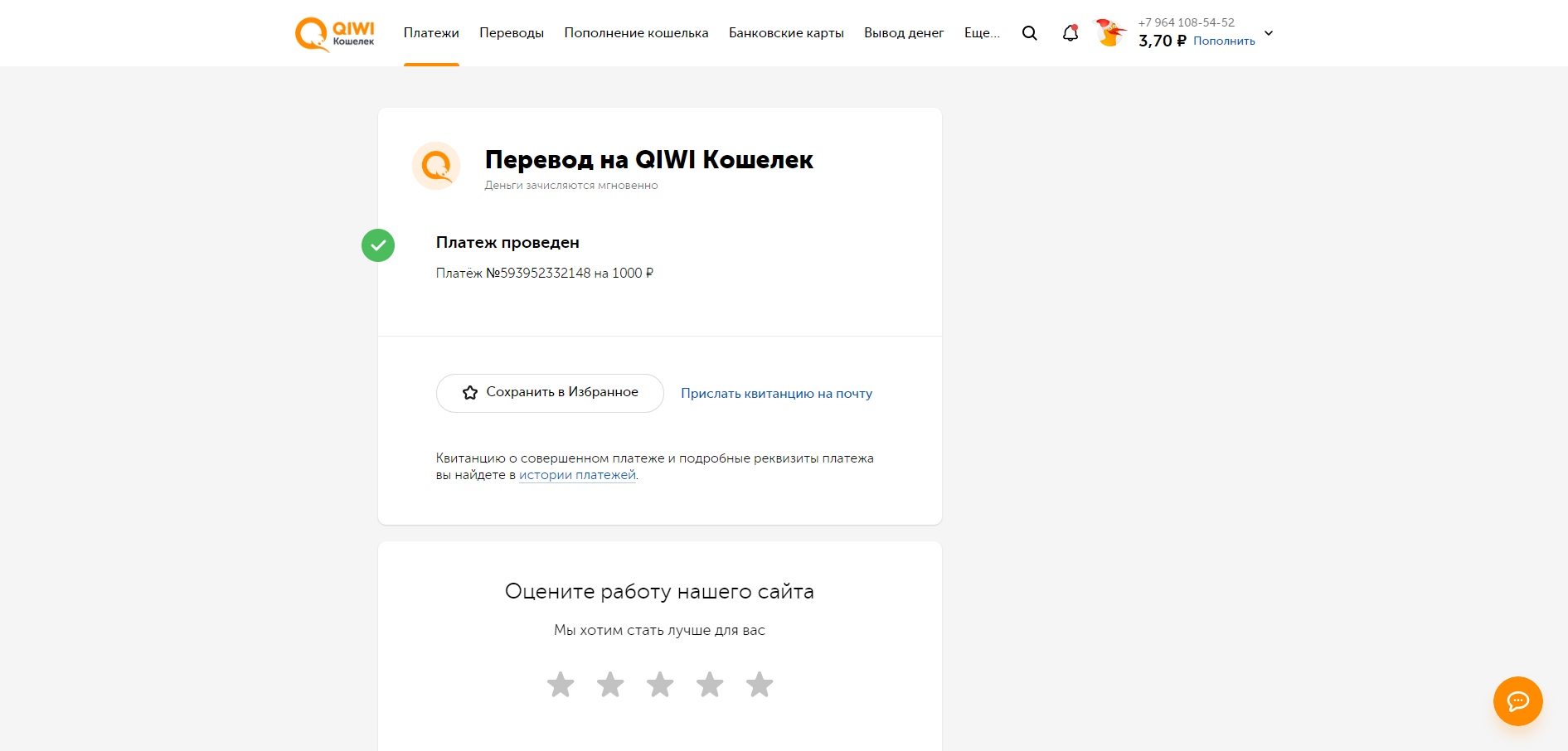Viewport: 1568px width, 751px height.
Task: Open the Платежи tab
Action: [x=431, y=33]
